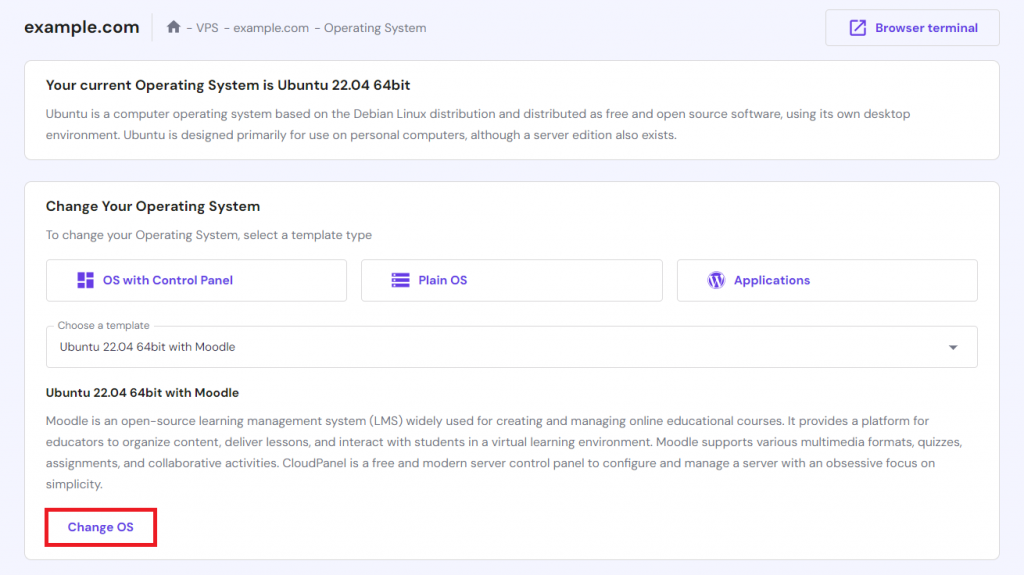Click the Change Your Operating System heading
The height and width of the screenshot is (575, 1024).
153,206
